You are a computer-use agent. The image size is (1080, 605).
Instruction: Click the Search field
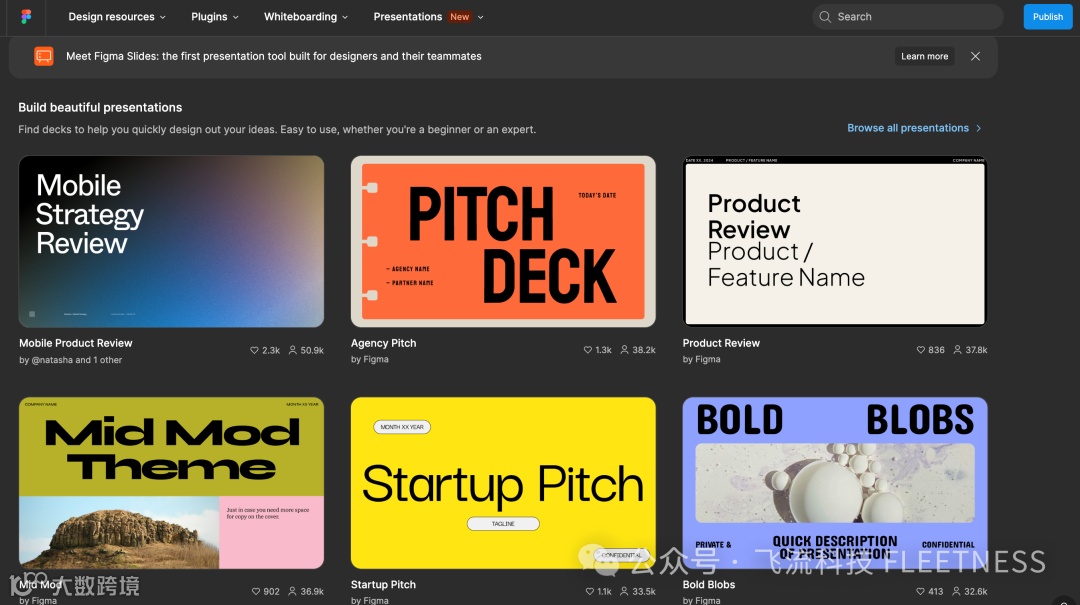[x=908, y=17]
